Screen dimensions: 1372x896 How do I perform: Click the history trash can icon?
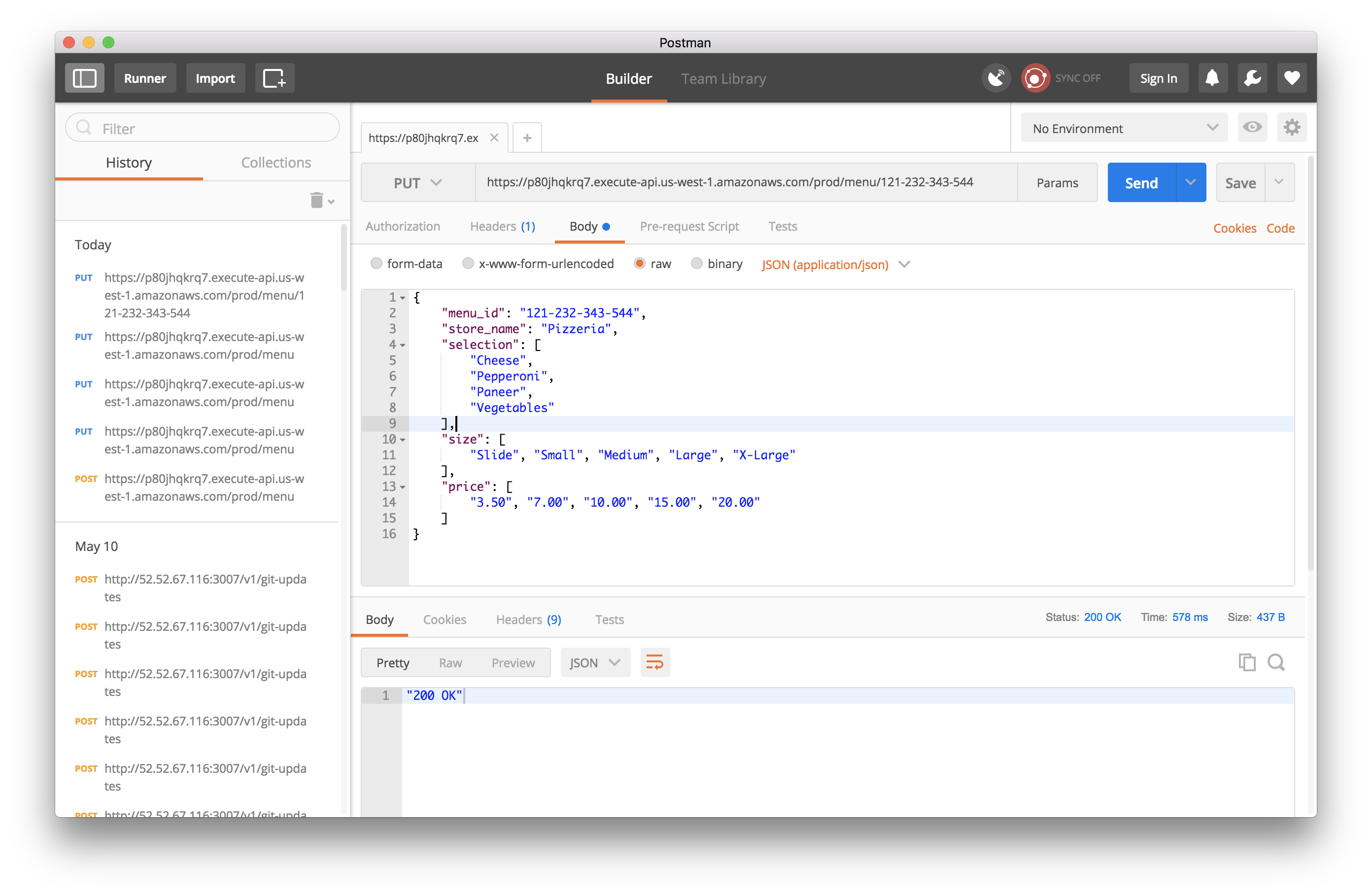coord(316,200)
